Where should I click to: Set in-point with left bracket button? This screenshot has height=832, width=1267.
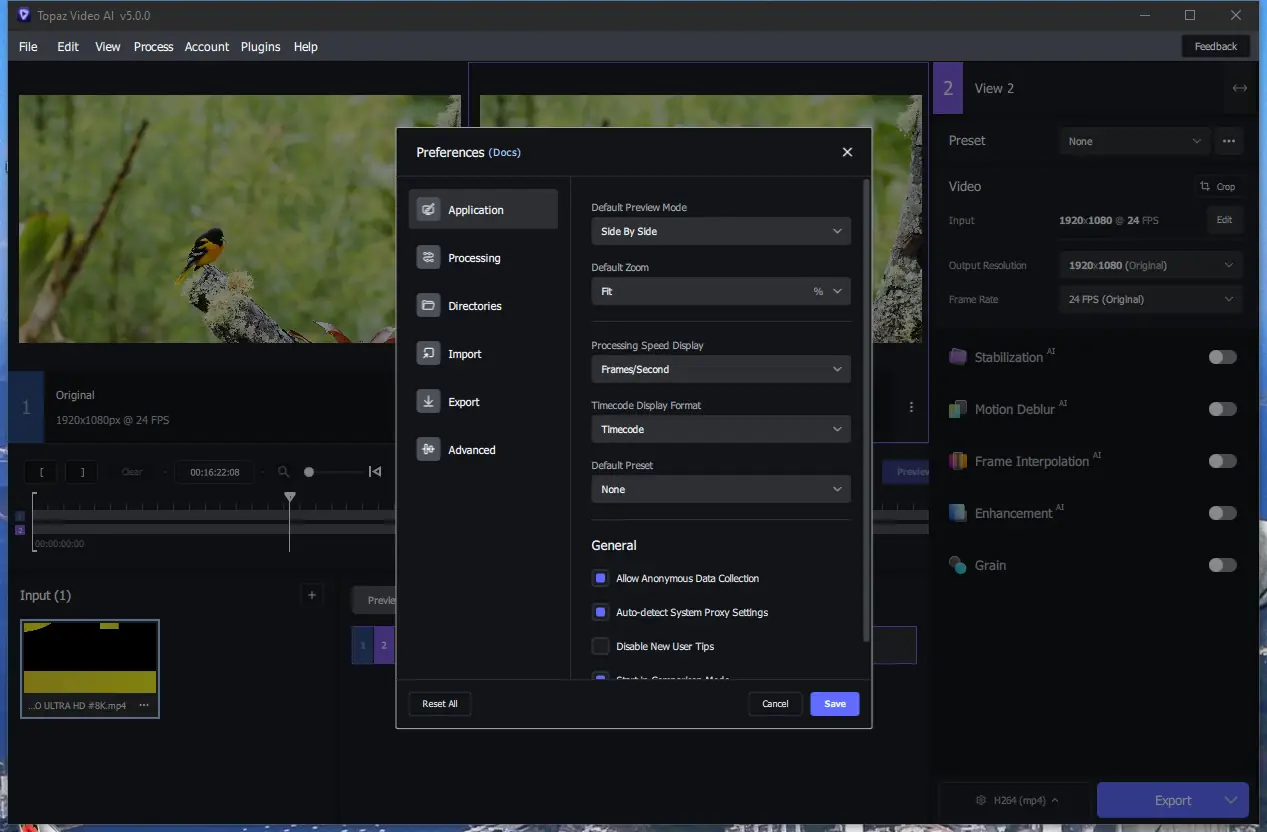click(42, 472)
